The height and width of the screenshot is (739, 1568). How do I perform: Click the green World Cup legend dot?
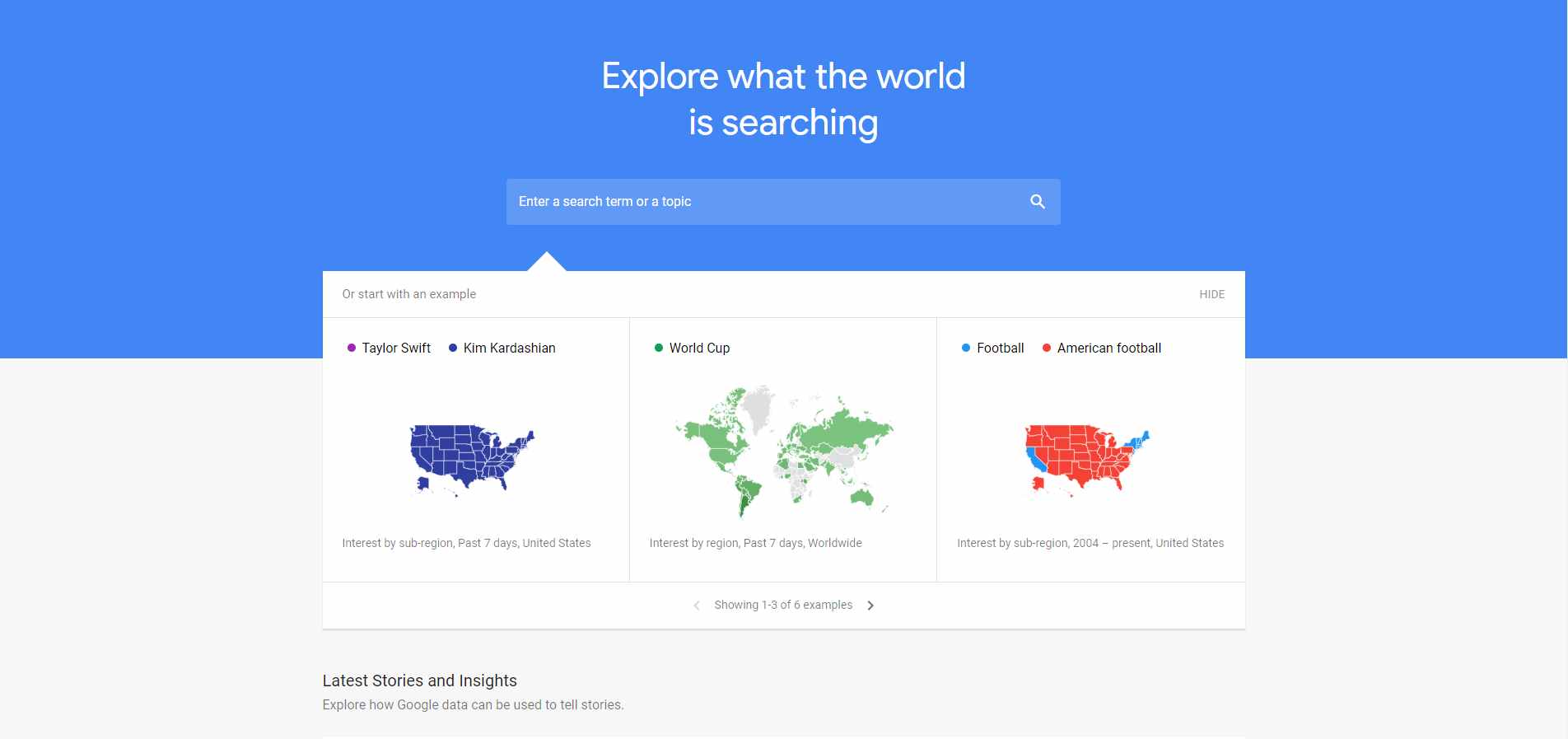[x=659, y=348]
